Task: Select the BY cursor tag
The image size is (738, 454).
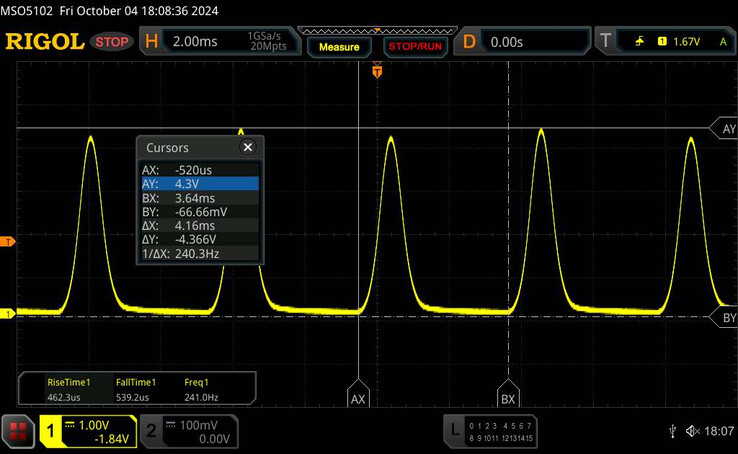Action: tap(723, 317)
